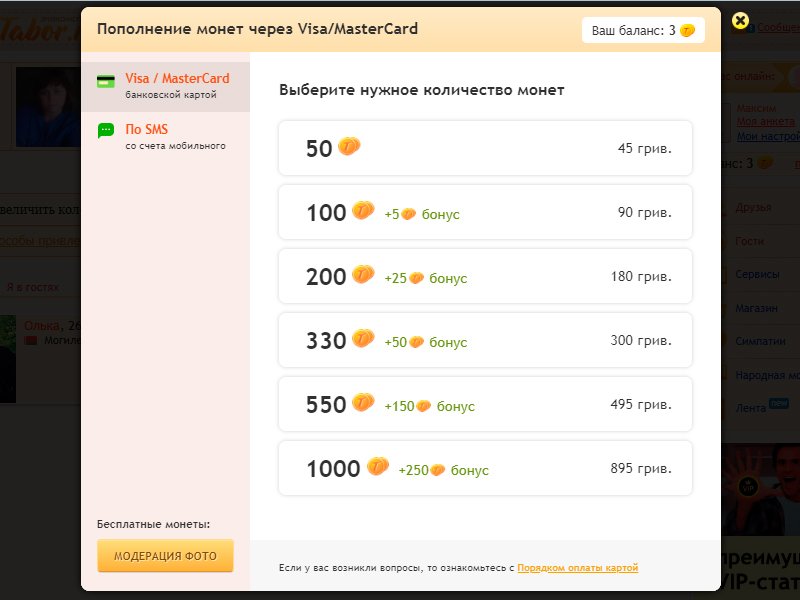Viewport: 800px width, 600px height.
Task: Click the coin icon next to 550
Action: 363,403
